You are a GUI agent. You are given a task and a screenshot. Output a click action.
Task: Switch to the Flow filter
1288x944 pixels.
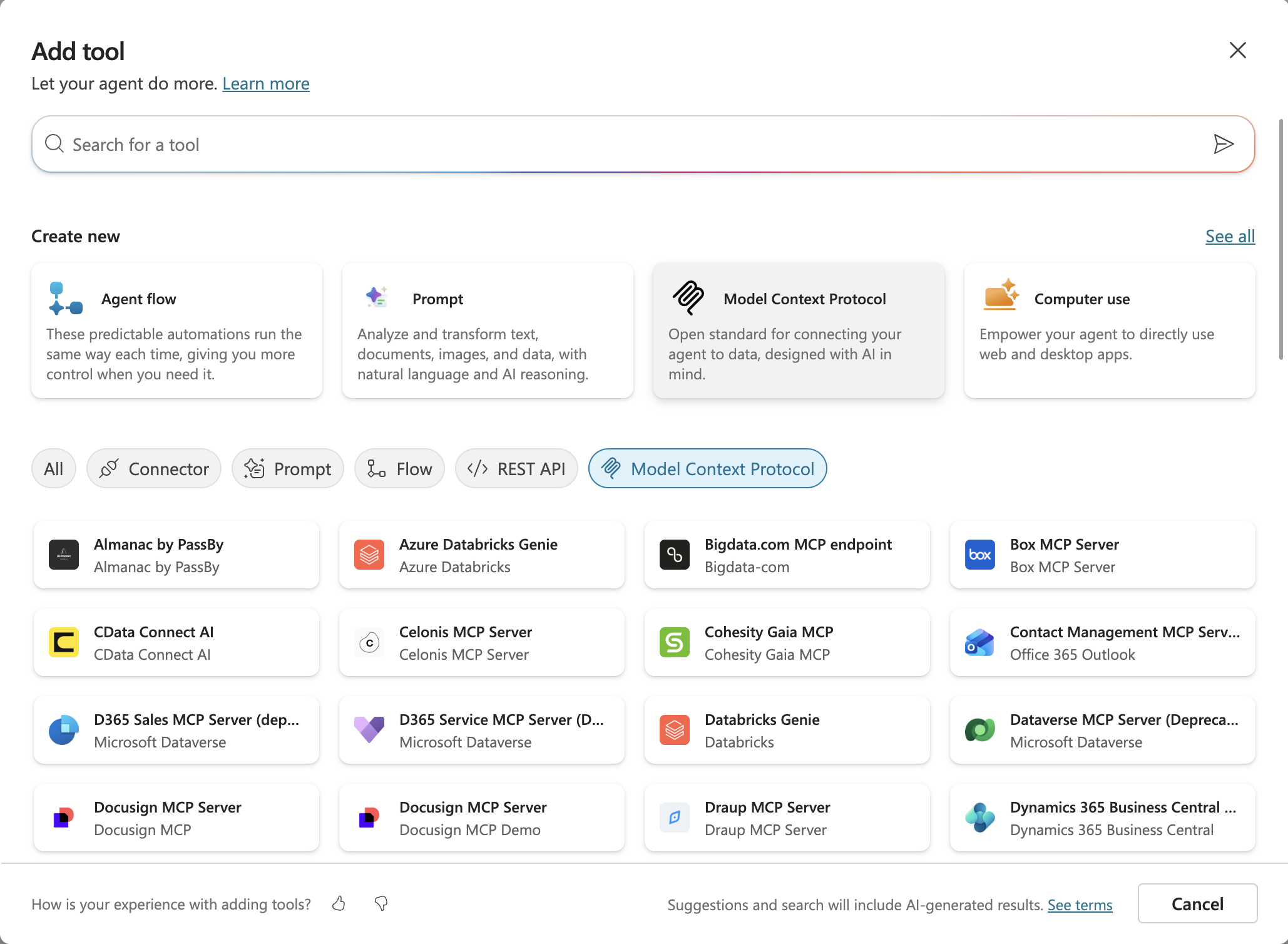pyautogui.click(x=399, y=468)
